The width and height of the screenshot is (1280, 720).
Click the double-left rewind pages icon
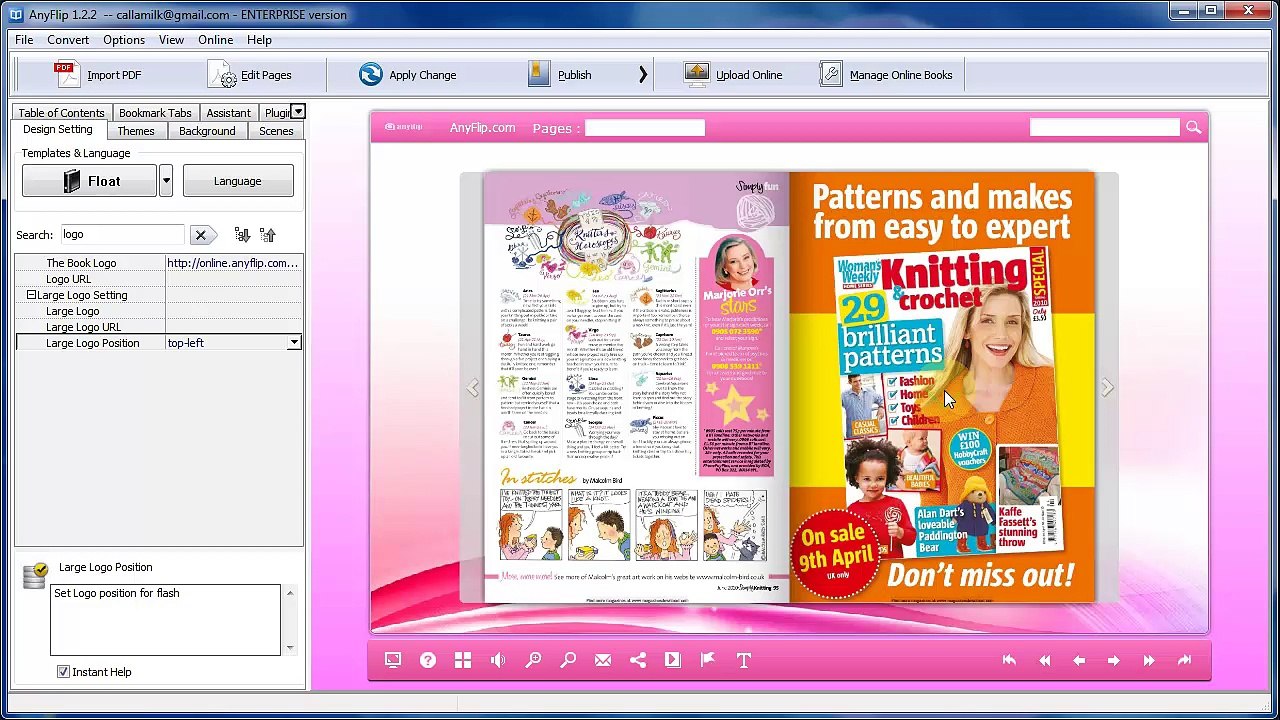1044,660
